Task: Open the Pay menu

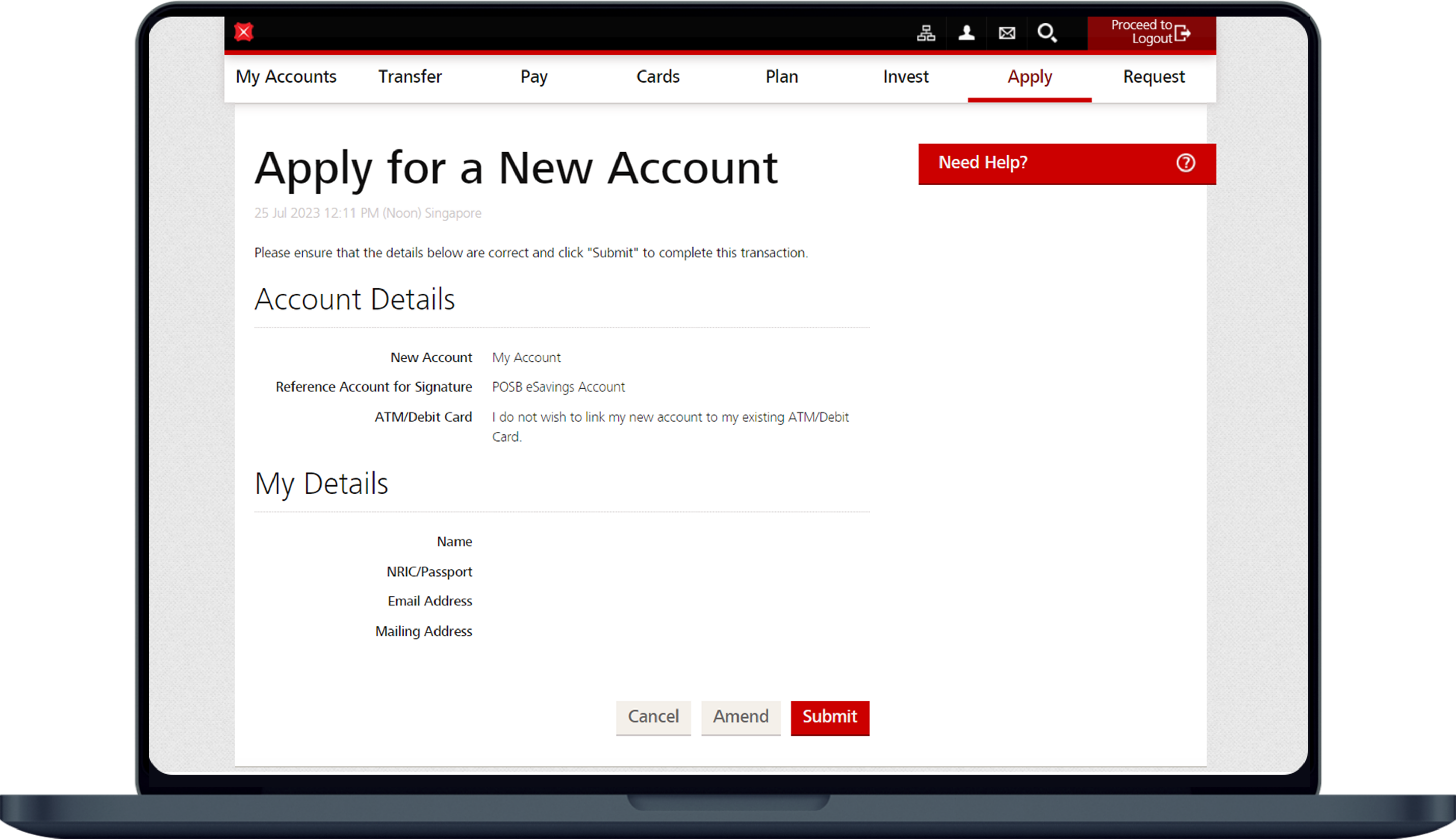Action: (x=534, y=77)
